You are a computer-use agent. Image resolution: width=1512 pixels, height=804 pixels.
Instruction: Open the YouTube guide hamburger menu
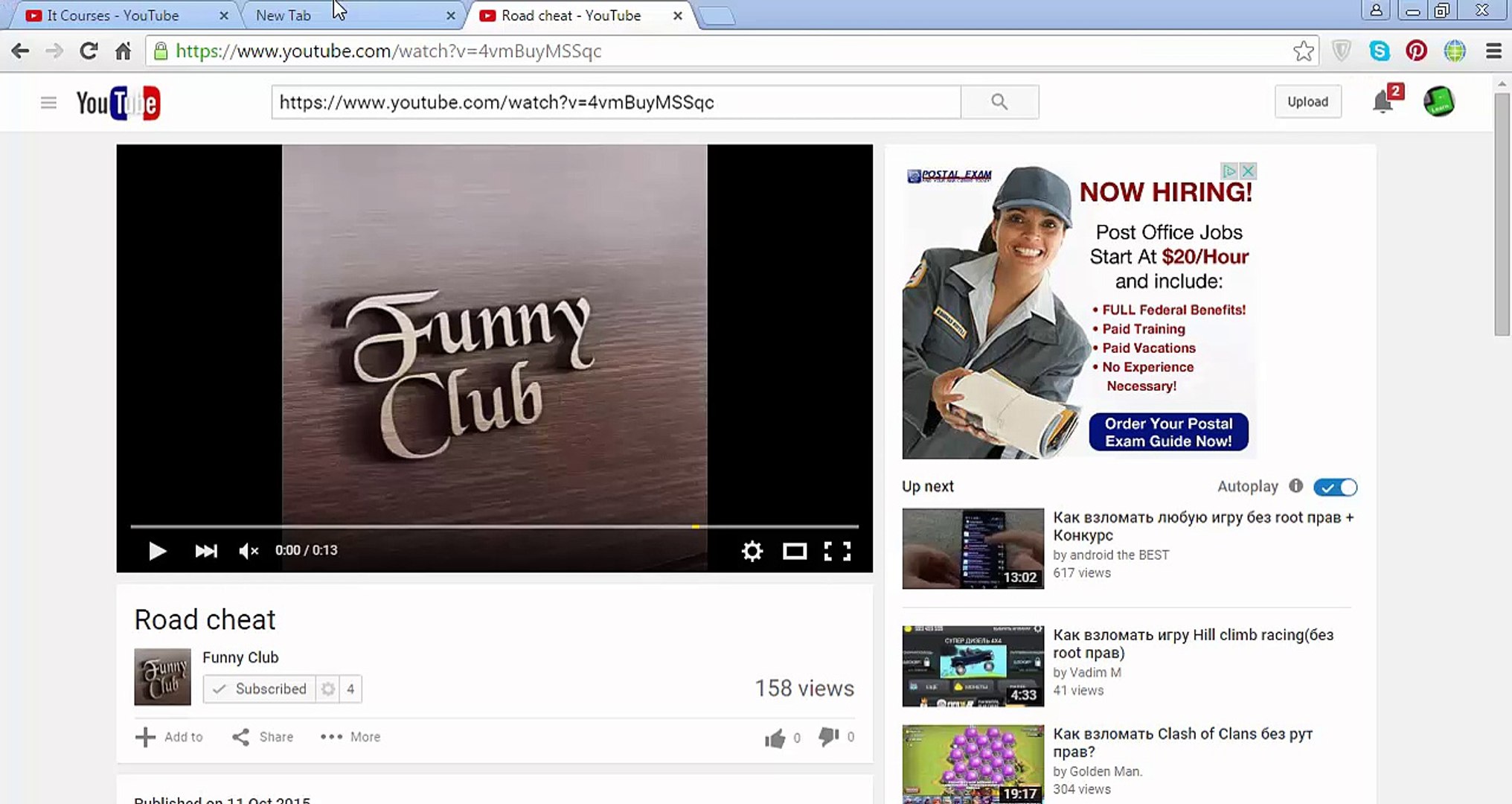48,102
